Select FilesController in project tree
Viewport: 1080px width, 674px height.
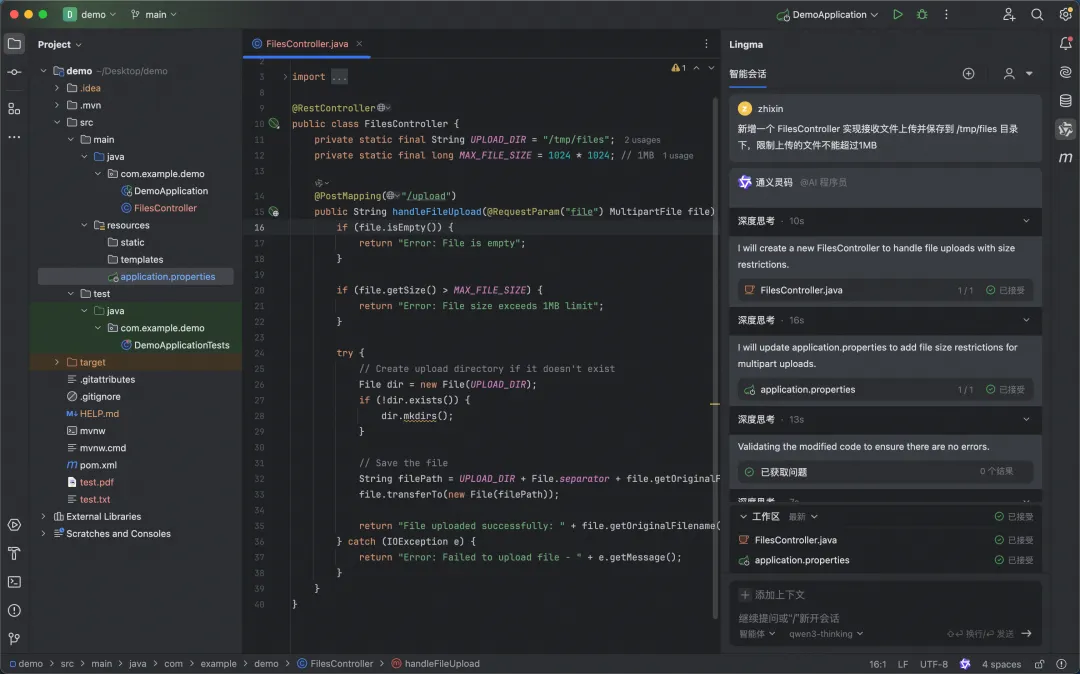(x=165, y=208)
